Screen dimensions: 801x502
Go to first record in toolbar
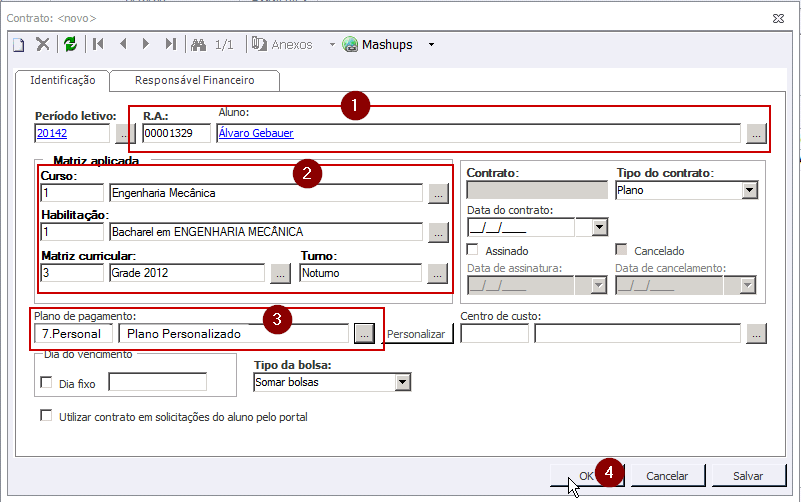98,44
